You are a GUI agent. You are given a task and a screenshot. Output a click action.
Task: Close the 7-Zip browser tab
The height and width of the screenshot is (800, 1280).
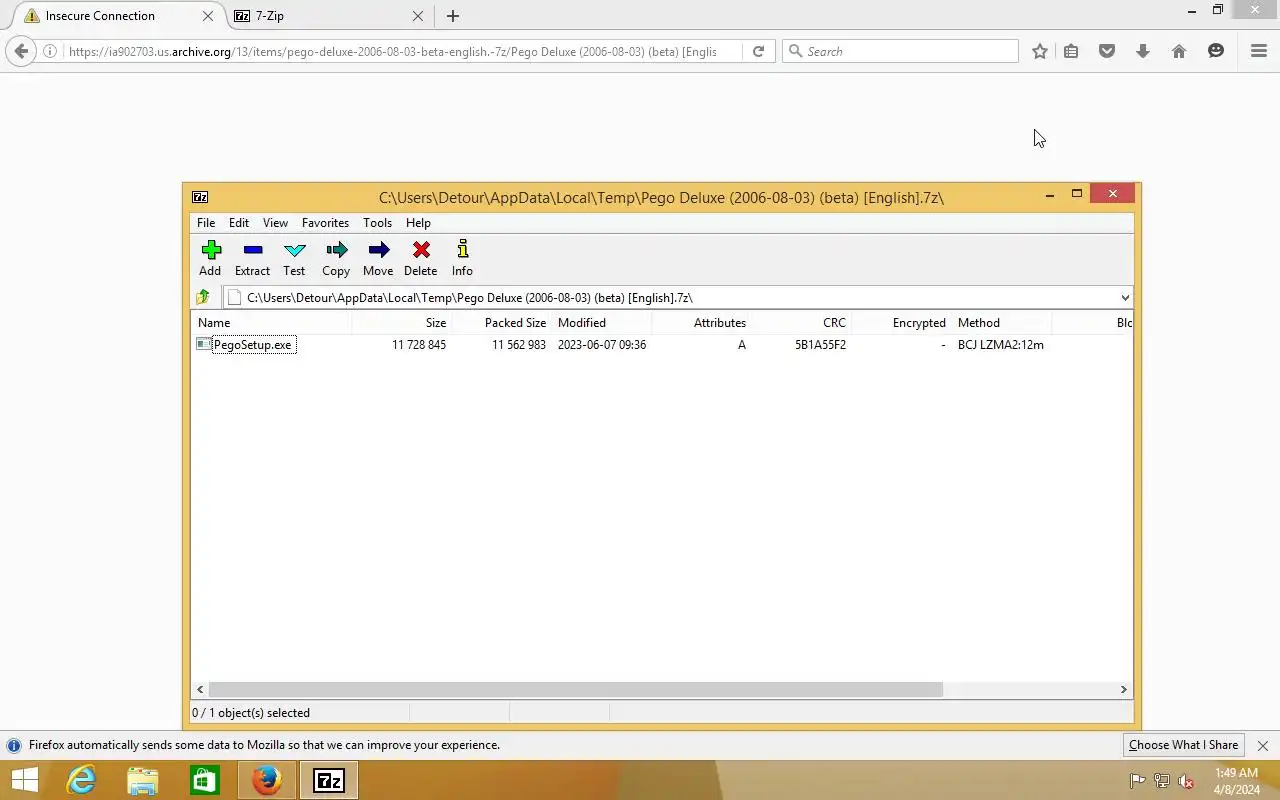point(418,16)
